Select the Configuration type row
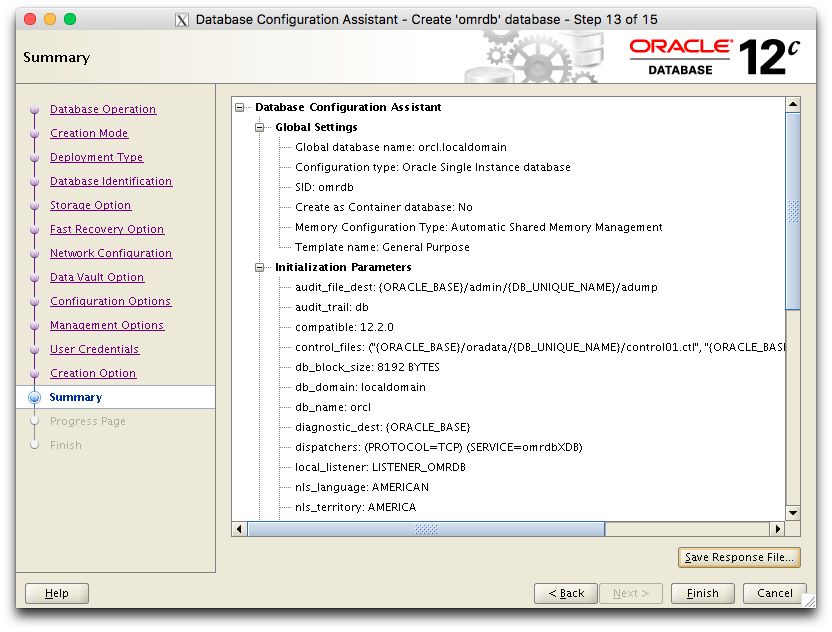 coord(432,168)
